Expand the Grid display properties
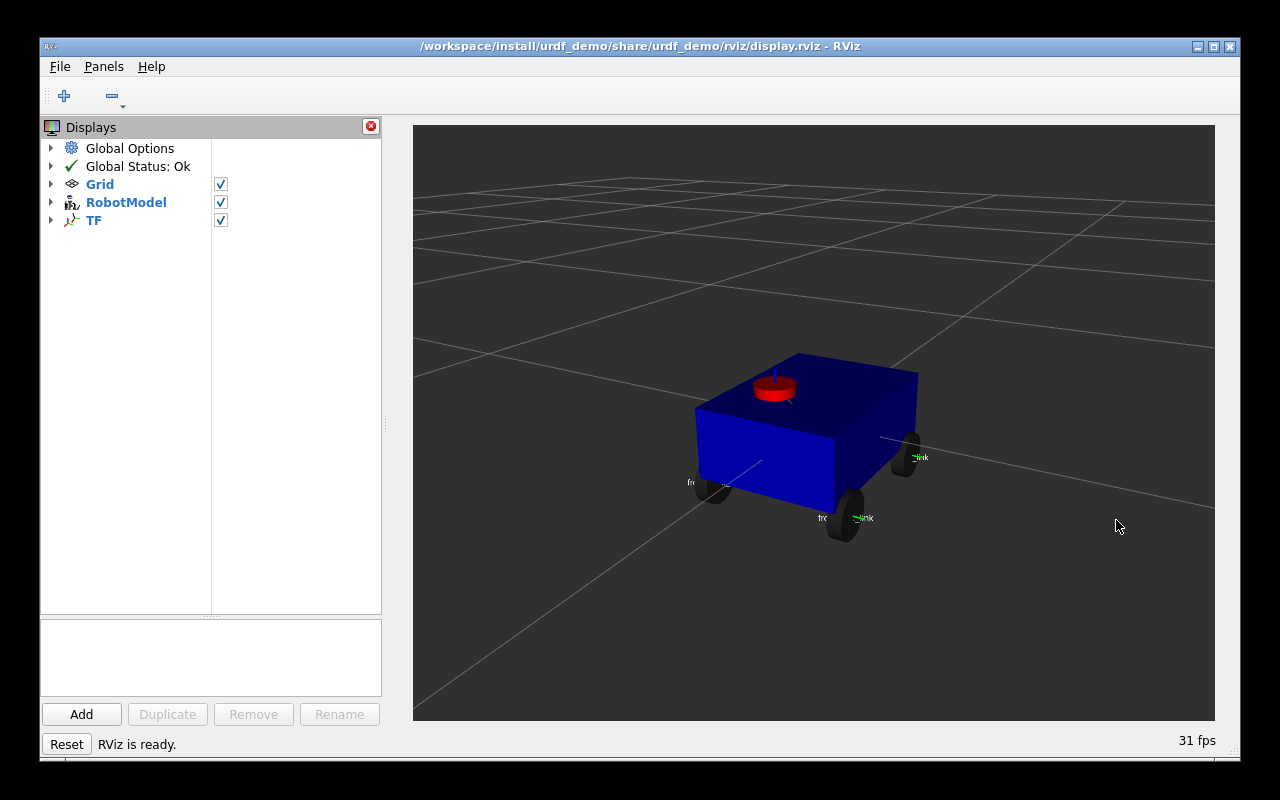1280x800 pixels. pyautogui.click(x=51, y=184)
